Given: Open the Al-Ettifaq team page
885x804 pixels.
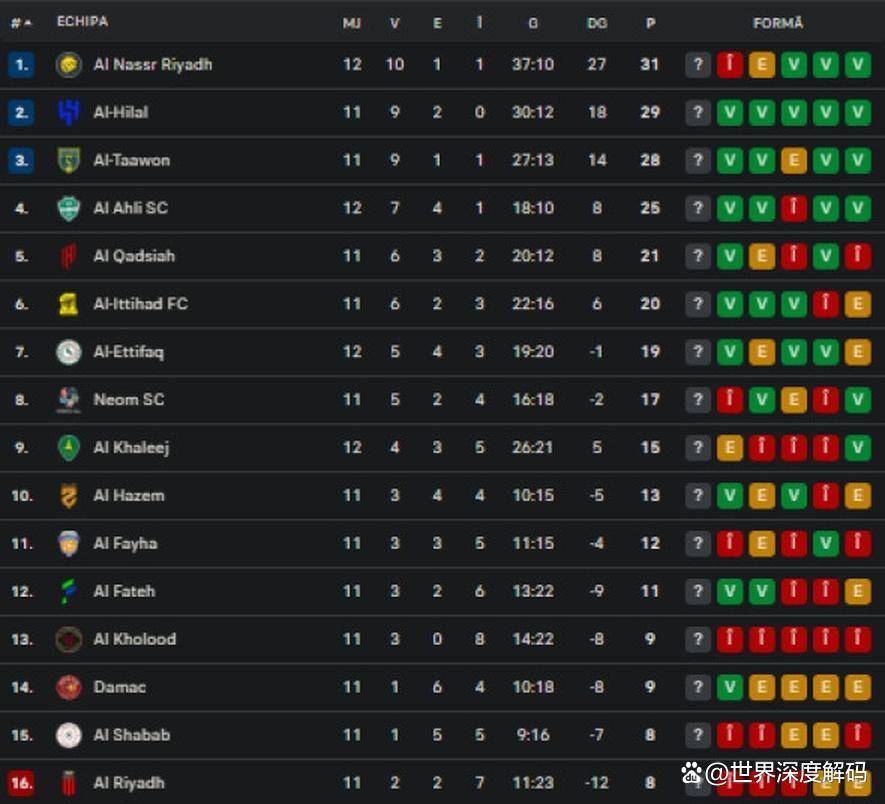Looking at the screenshot, I should click(x=128, y=352).
